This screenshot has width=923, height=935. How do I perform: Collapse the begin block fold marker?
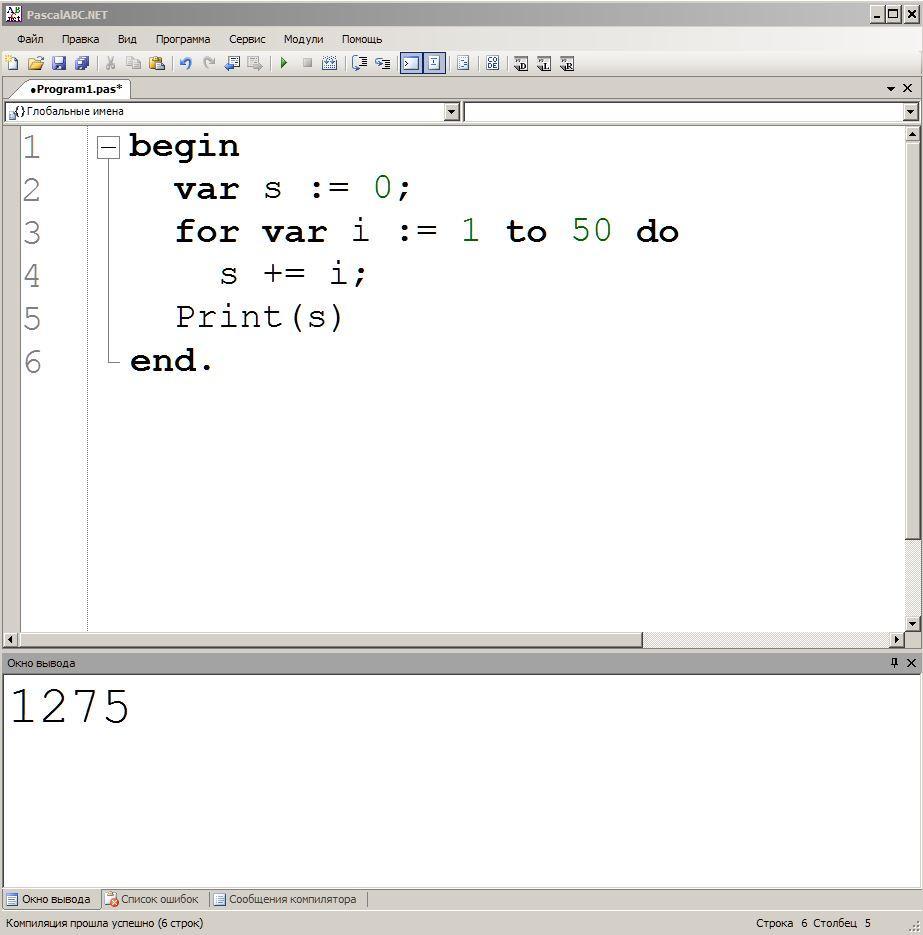pos(109,147)
